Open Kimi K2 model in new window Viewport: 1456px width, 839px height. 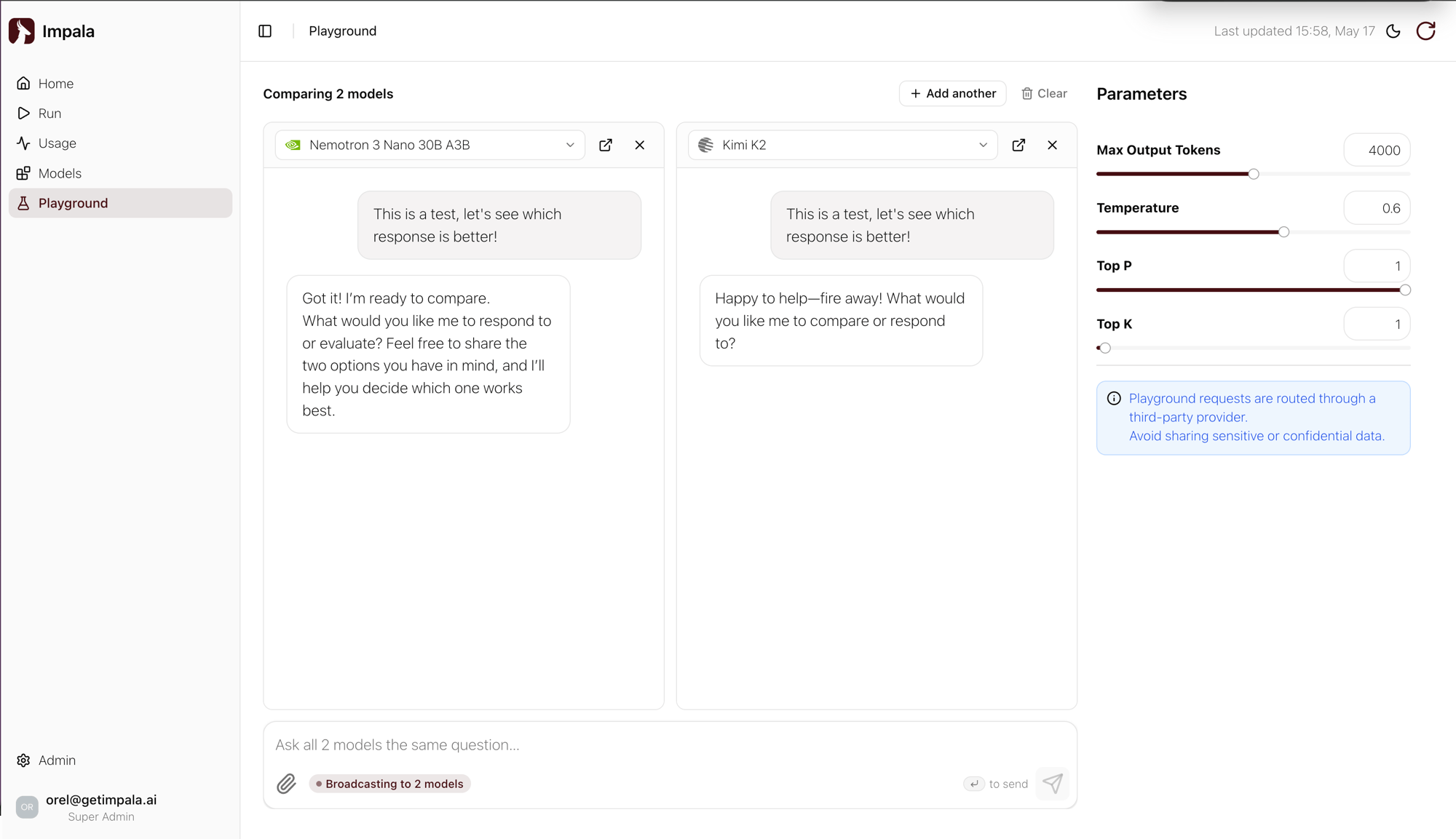click(x=1018, y=145)
